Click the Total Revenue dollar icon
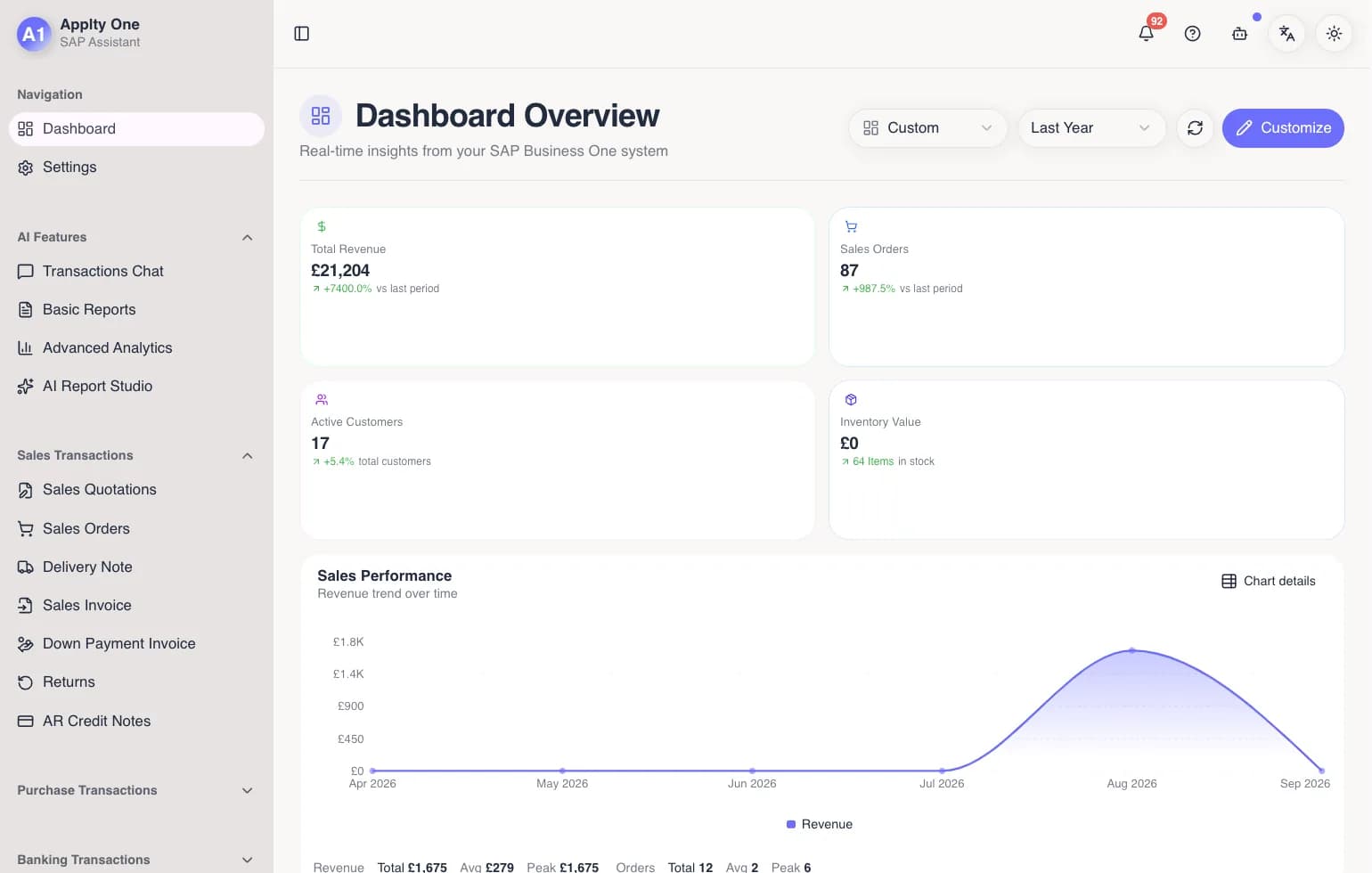This screenshot has height=873, width=1372. pyautogui.click(x=322, y=227)
